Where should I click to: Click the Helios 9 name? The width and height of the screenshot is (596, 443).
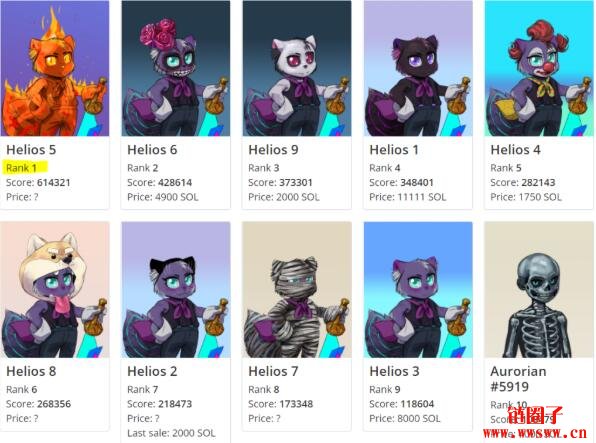click(x=273, y=150)
